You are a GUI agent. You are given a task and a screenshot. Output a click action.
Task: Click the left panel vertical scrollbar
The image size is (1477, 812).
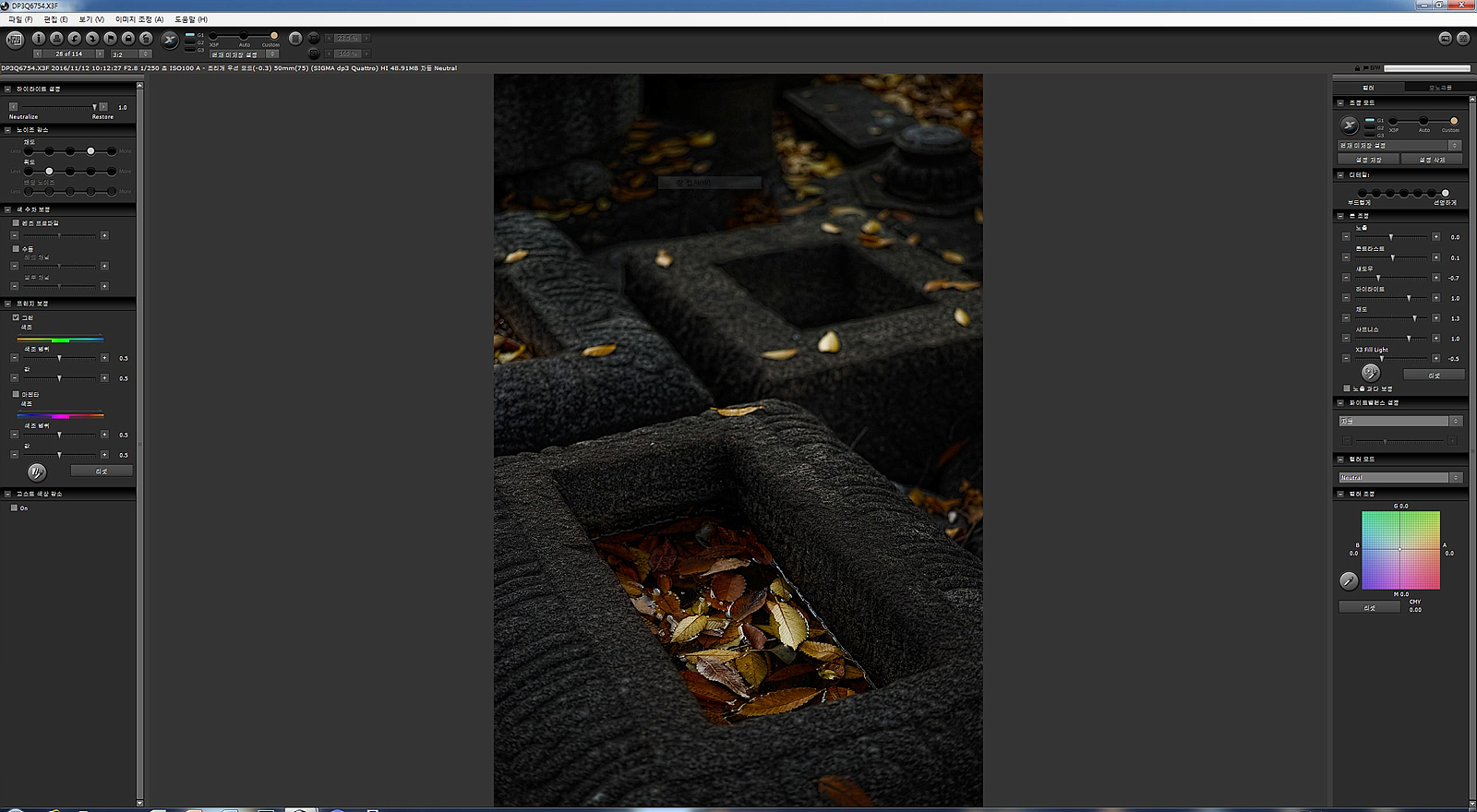[x=139, y=443]
